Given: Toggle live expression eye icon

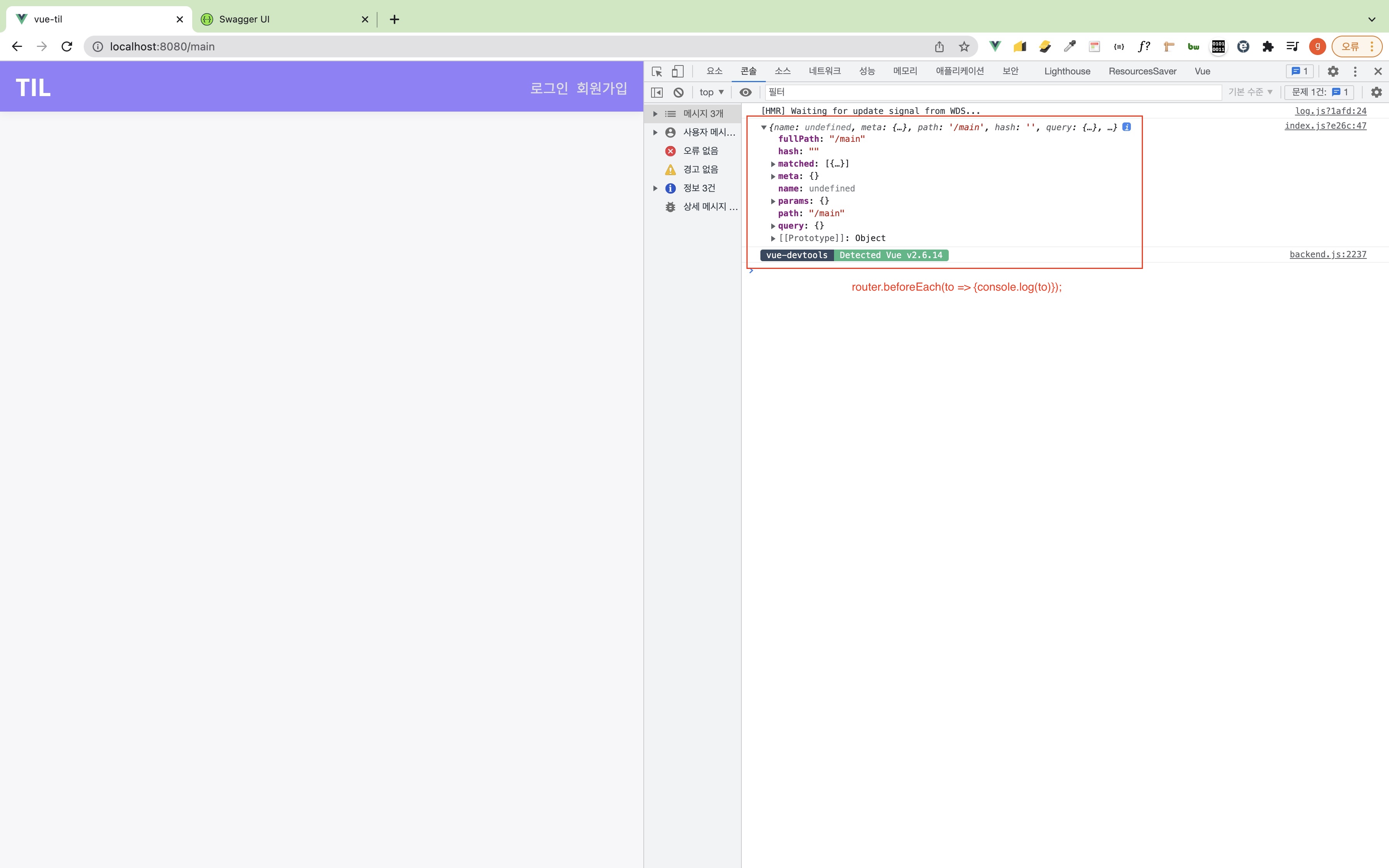Looking at the screenshot, I should coord(746,92).
